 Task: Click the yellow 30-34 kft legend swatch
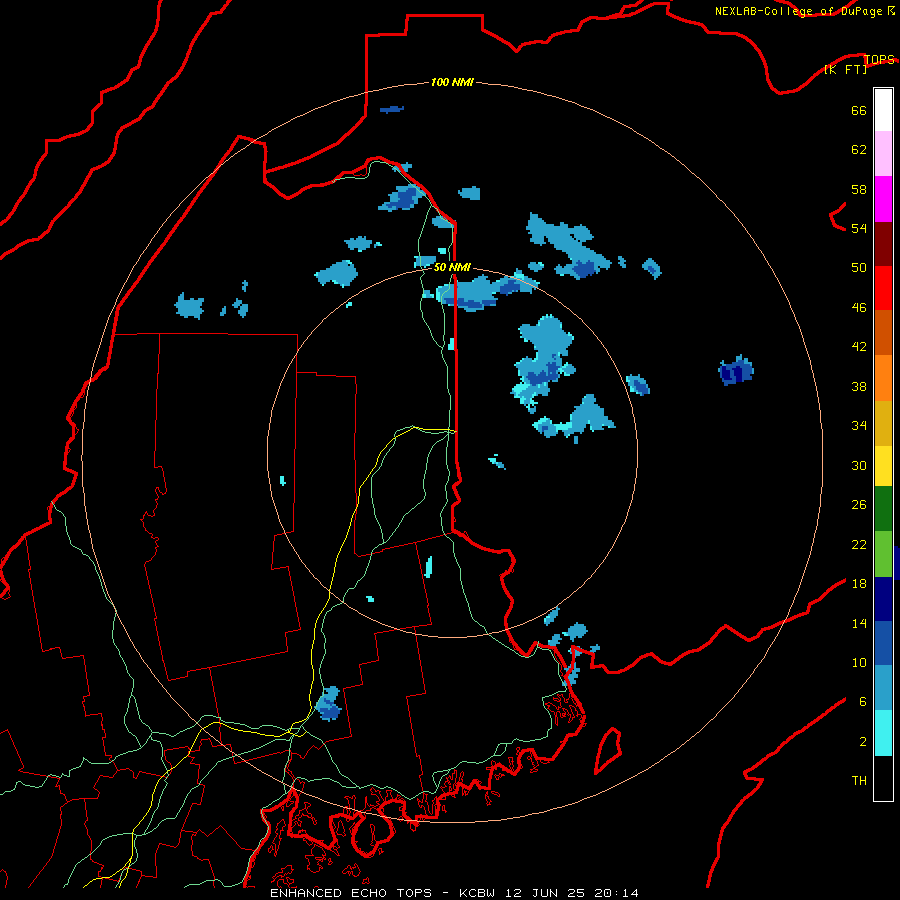point(883,465)
